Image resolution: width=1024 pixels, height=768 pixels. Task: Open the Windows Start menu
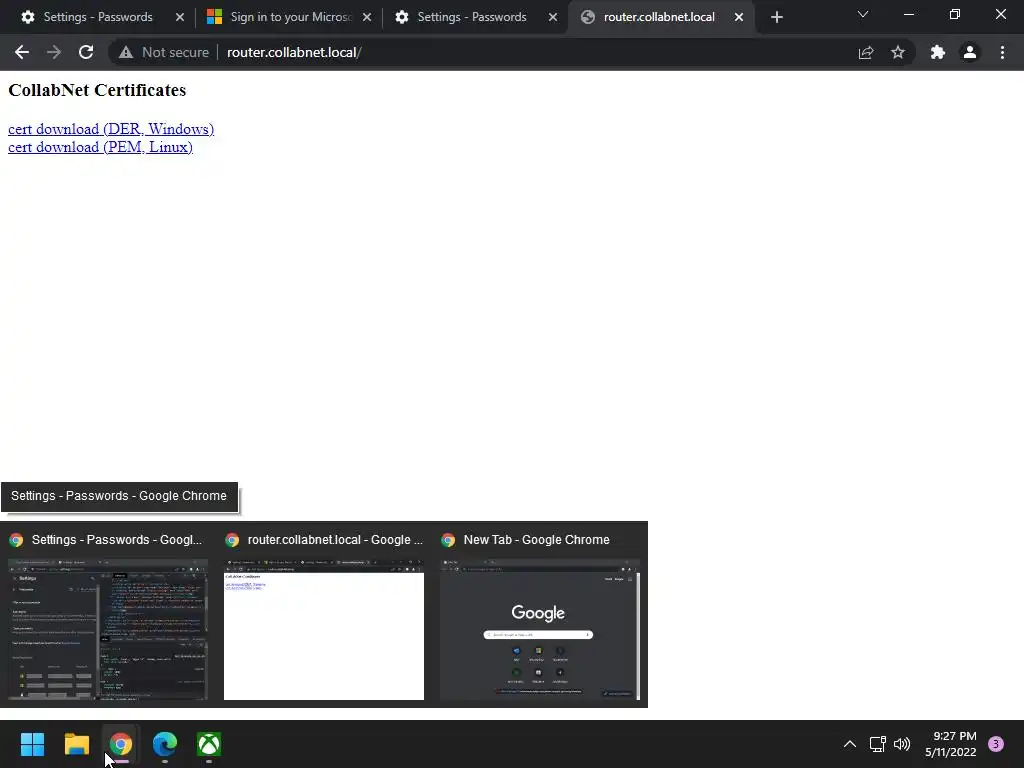pos(32,744)
